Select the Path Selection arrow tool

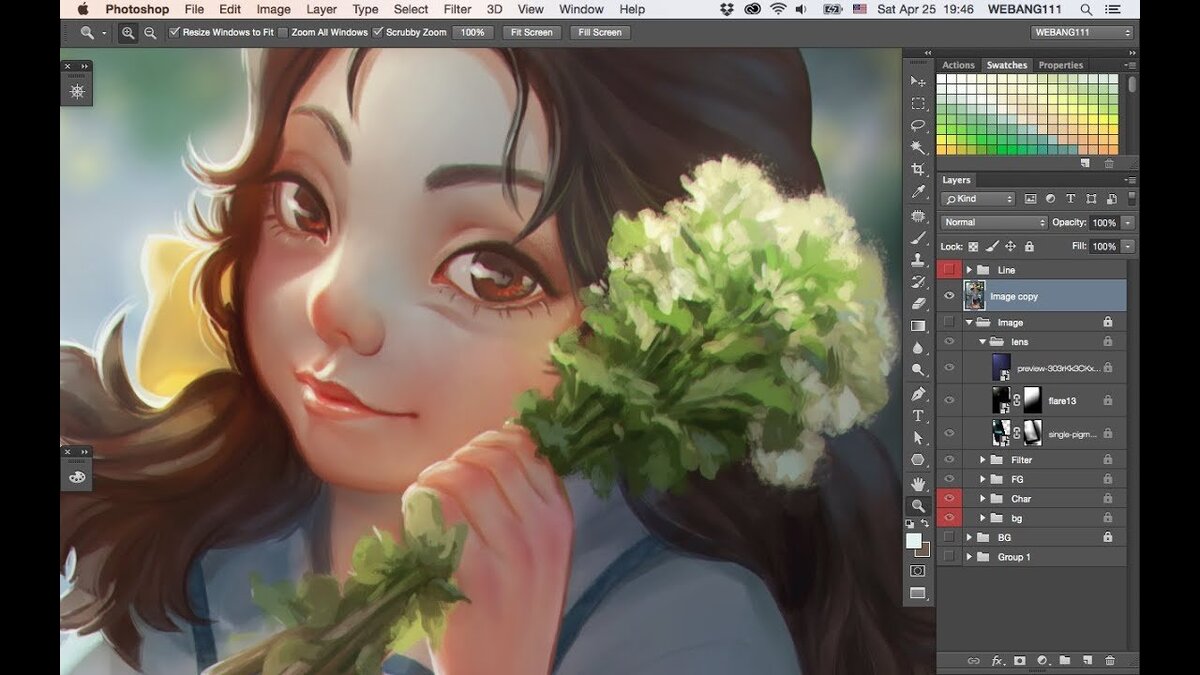pyautogui.click(x=917, y=437)
